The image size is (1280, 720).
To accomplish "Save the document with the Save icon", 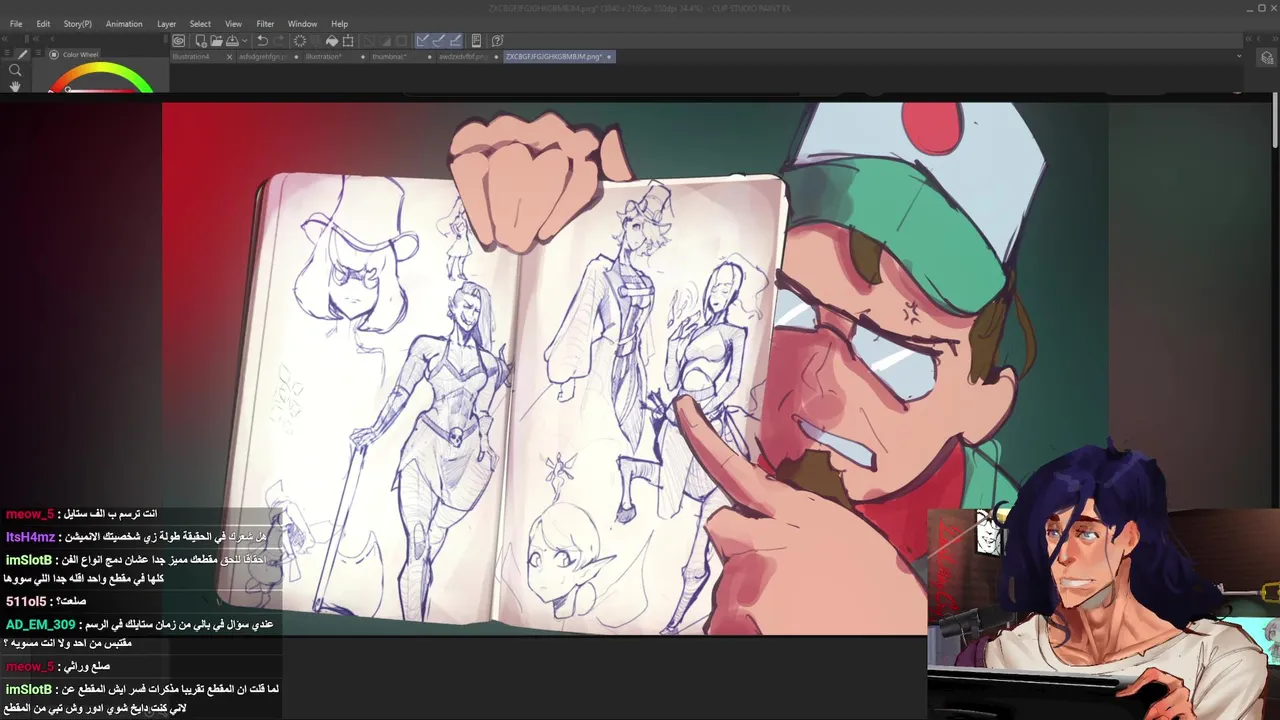I will [x=232, y=41].
